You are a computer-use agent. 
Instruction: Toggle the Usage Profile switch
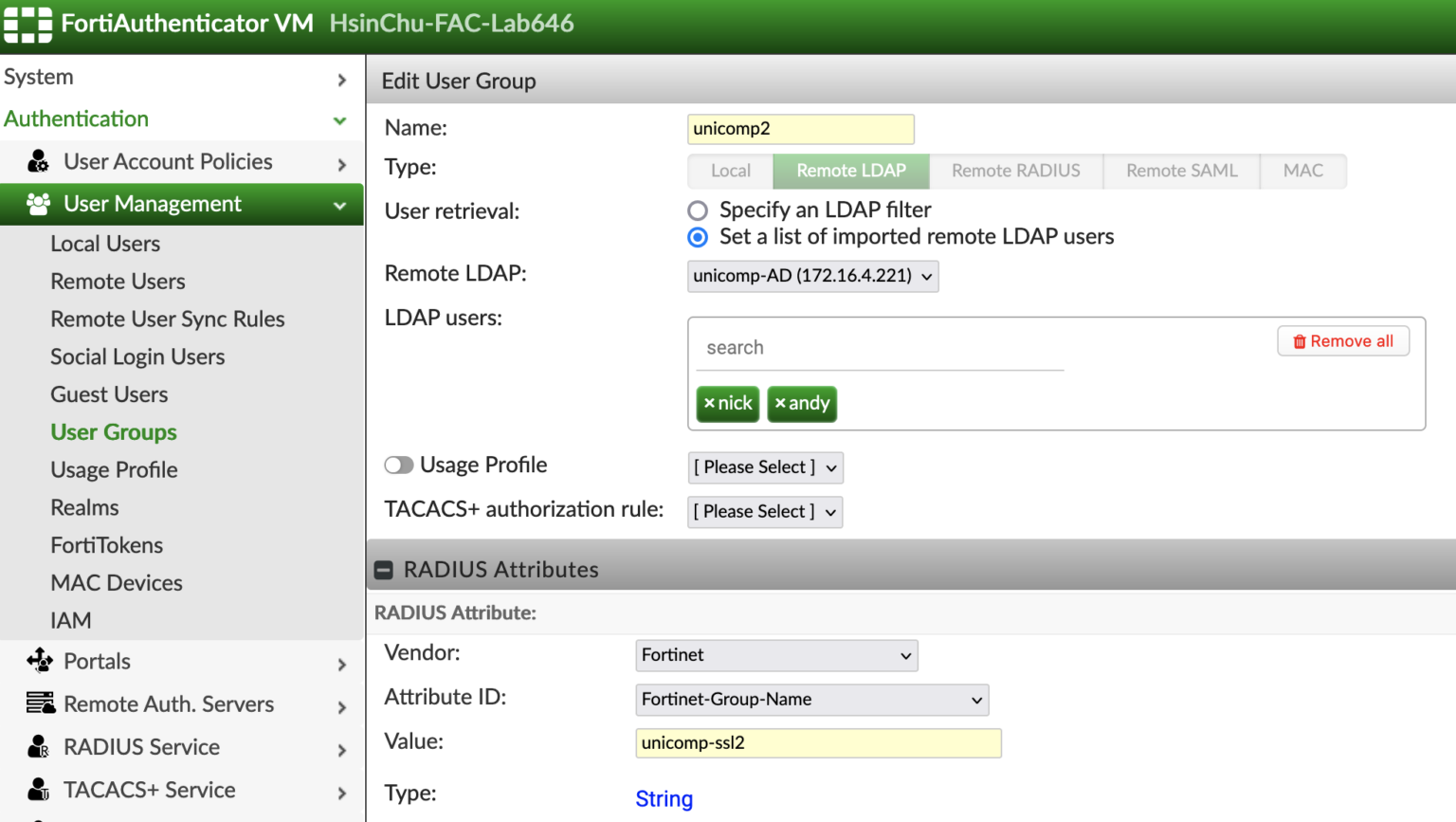399,465
